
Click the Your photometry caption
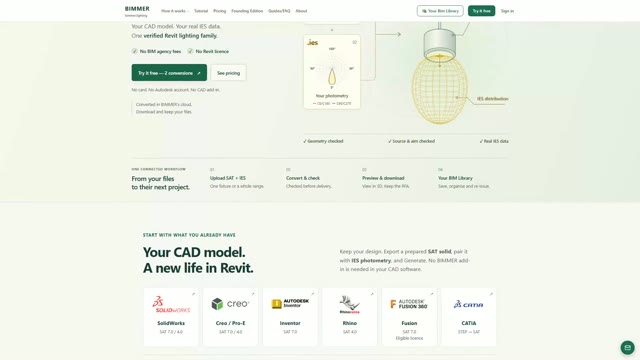[332, 96]
